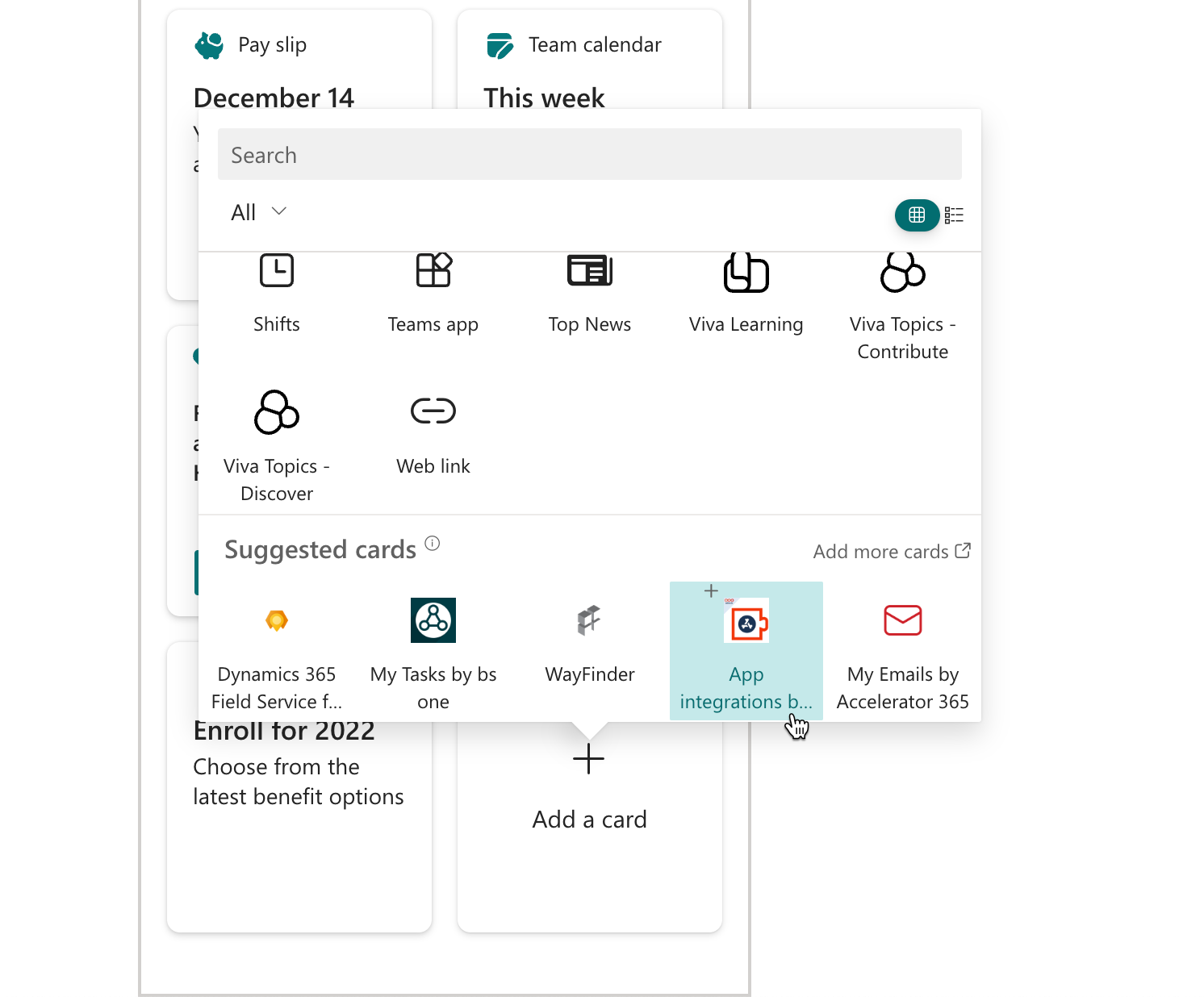Screen dimensions: 1204x997
Task: Click the 'December 14' heading
Action: [274, 98]
